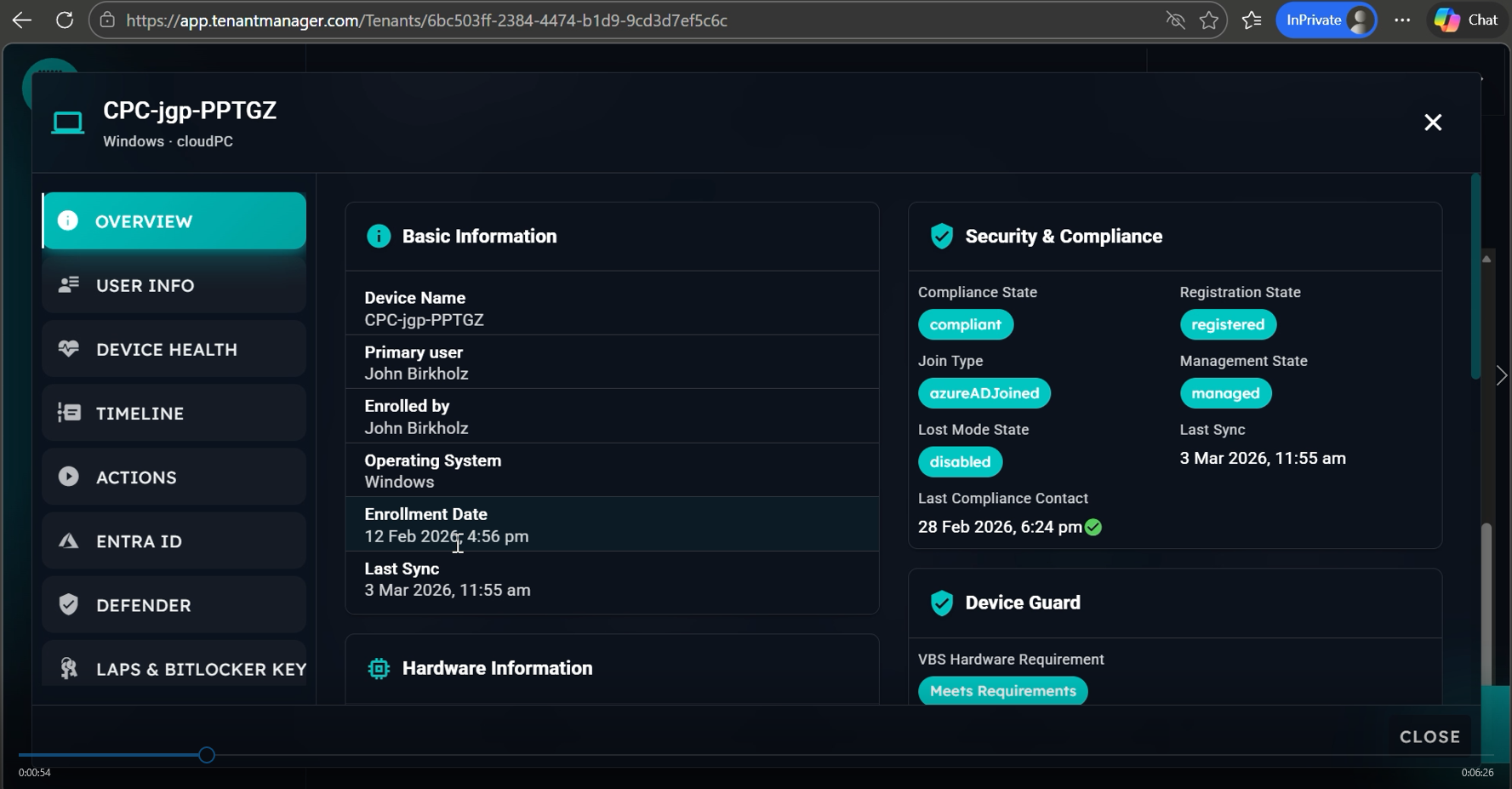Click the laptop device icon in header

click(x=68, y=123)
